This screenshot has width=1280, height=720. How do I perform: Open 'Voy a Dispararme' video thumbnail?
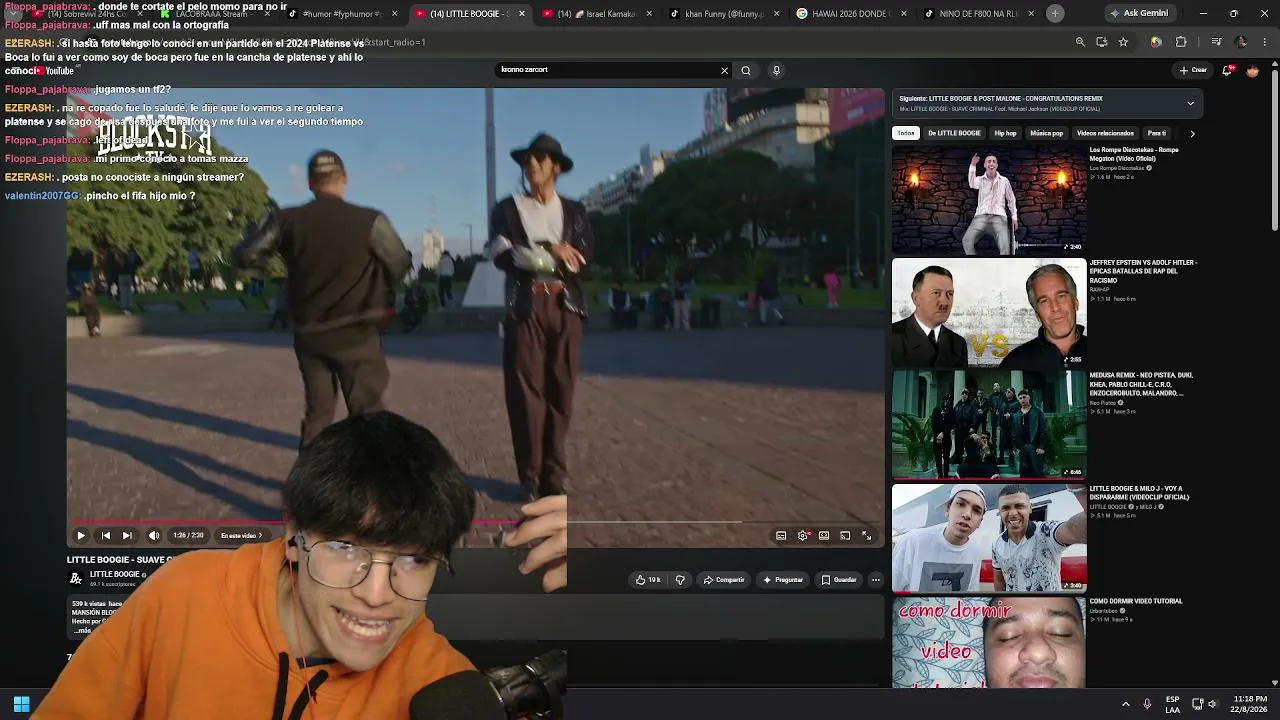[989, 538]
